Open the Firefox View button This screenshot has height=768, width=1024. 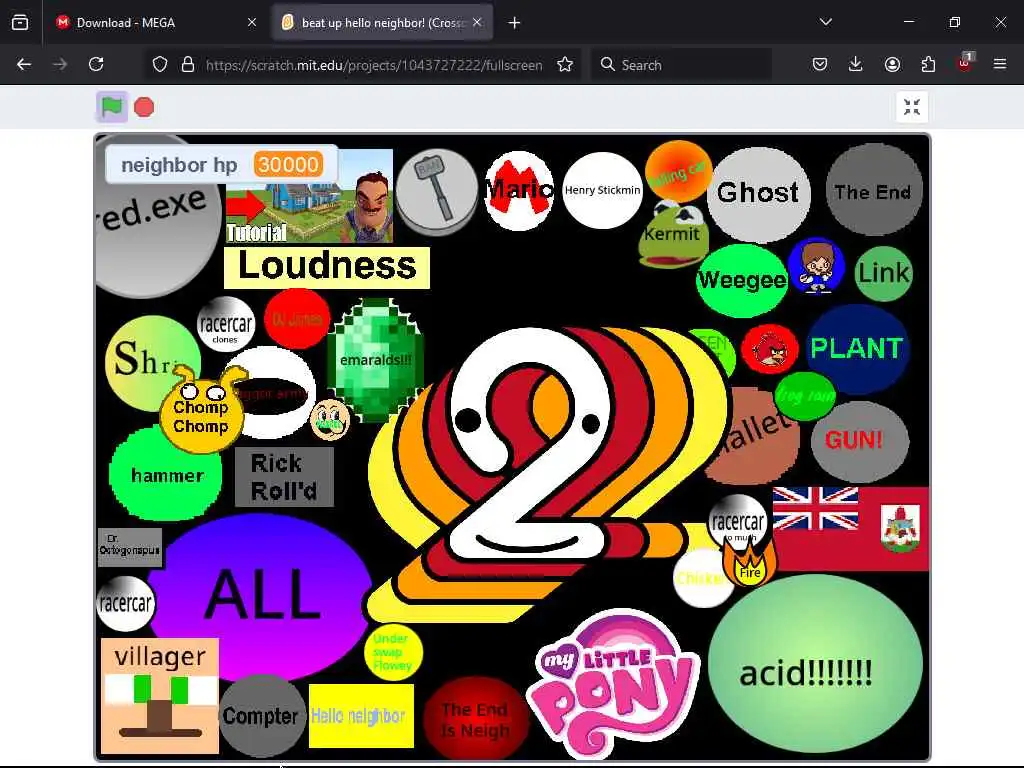(x=20, y=23)
